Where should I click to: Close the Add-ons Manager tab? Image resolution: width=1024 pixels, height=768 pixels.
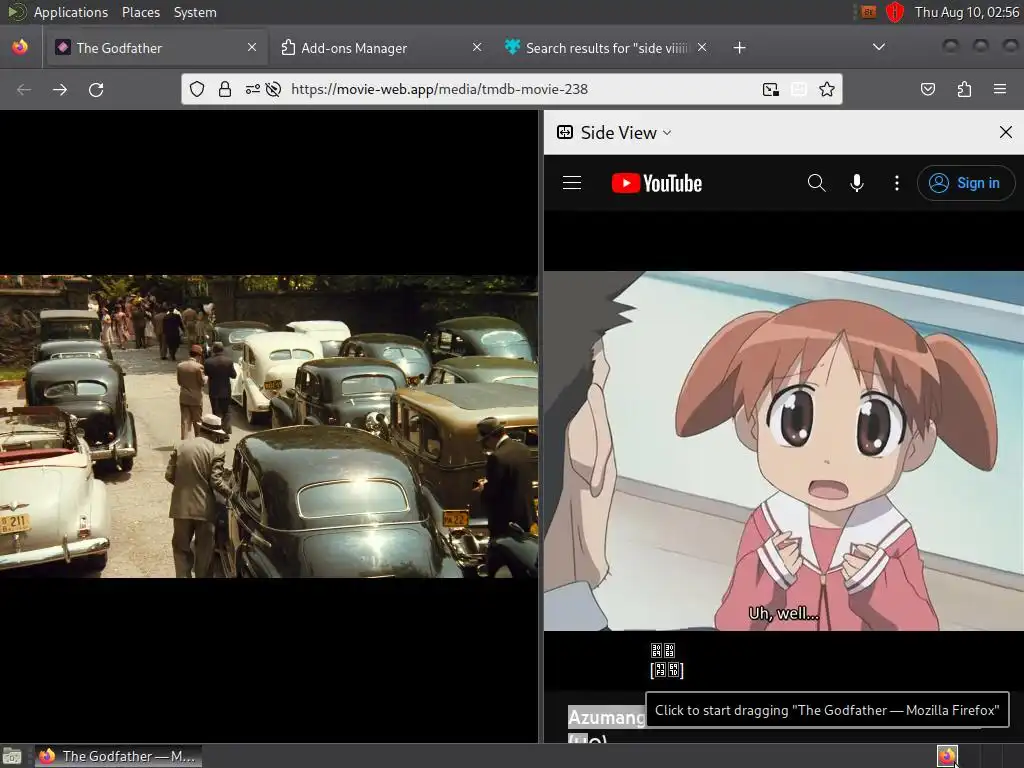tap(477, 48)
